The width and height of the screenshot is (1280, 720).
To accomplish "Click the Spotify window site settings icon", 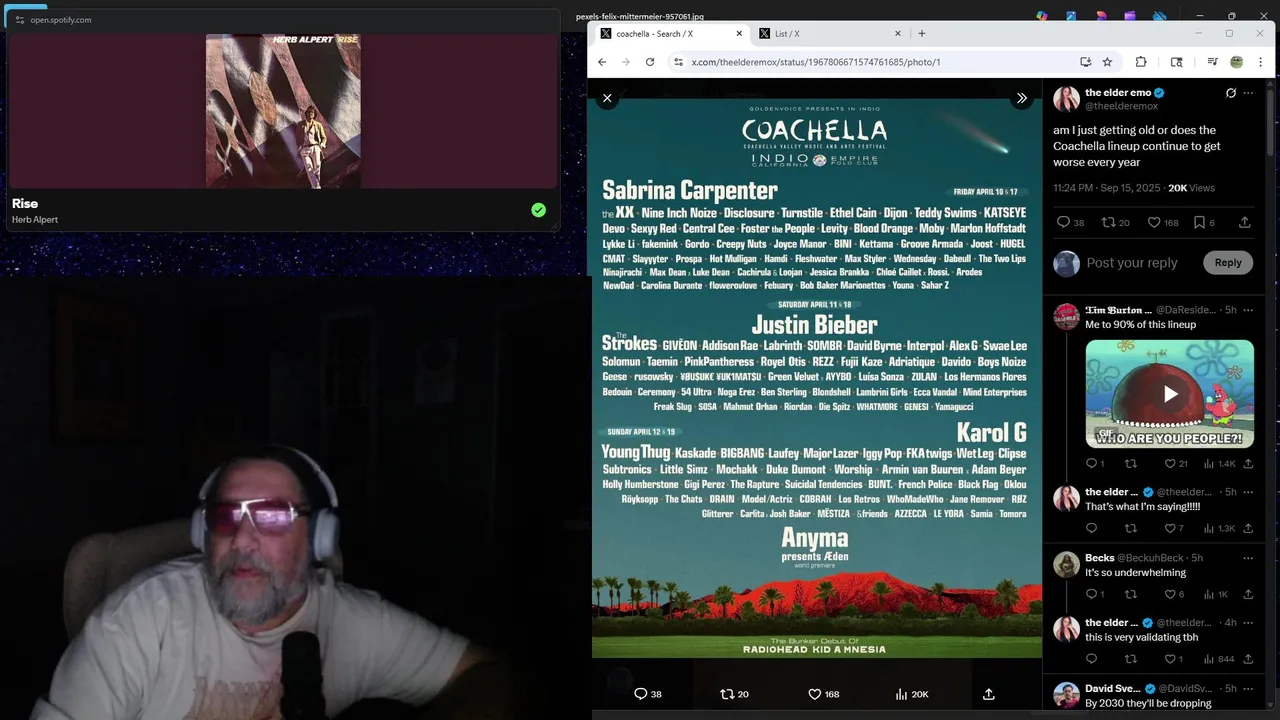I will click(x=19, y=20).
